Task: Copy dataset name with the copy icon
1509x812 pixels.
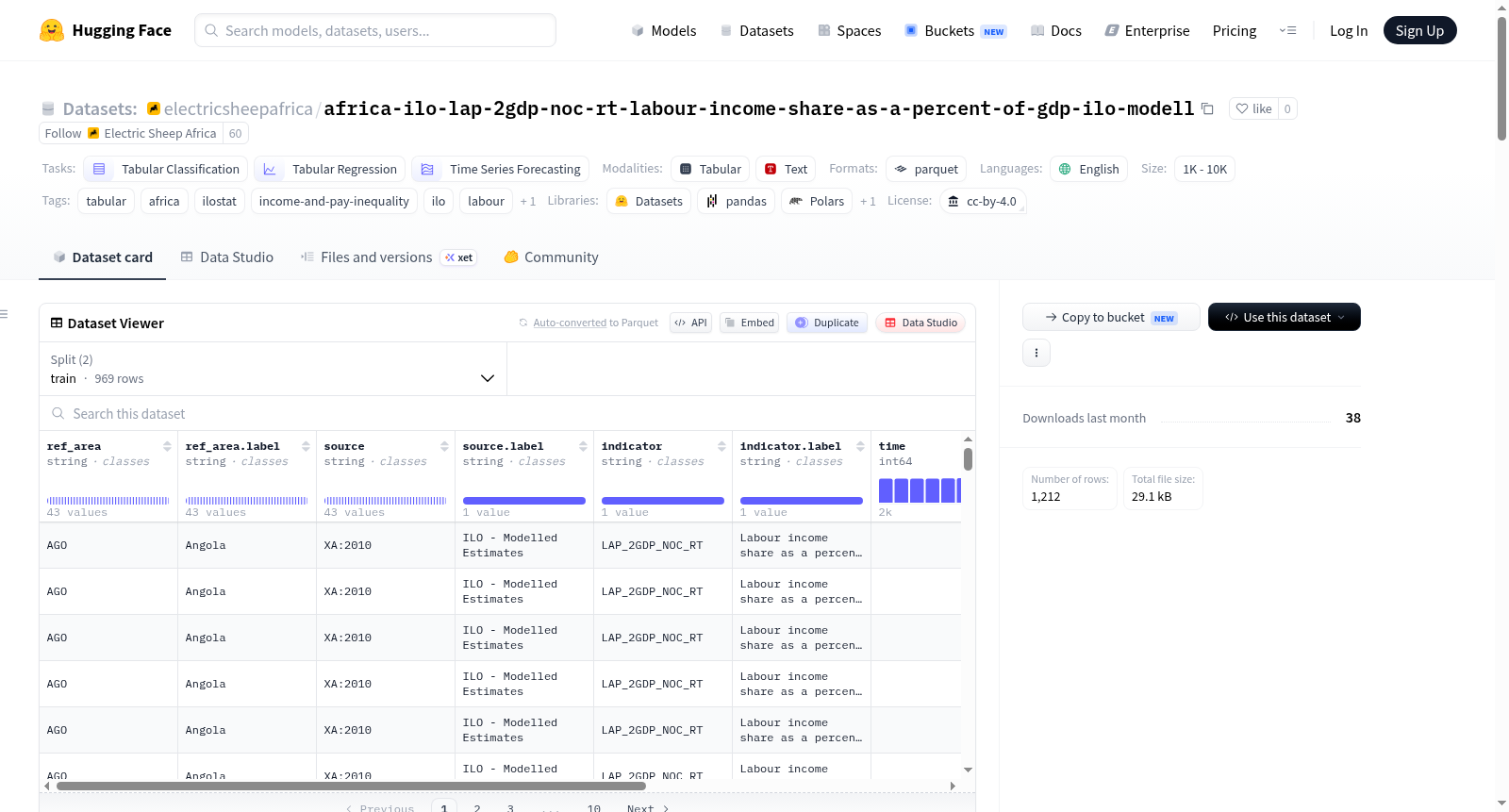Action: click(x=1207, y=108)
